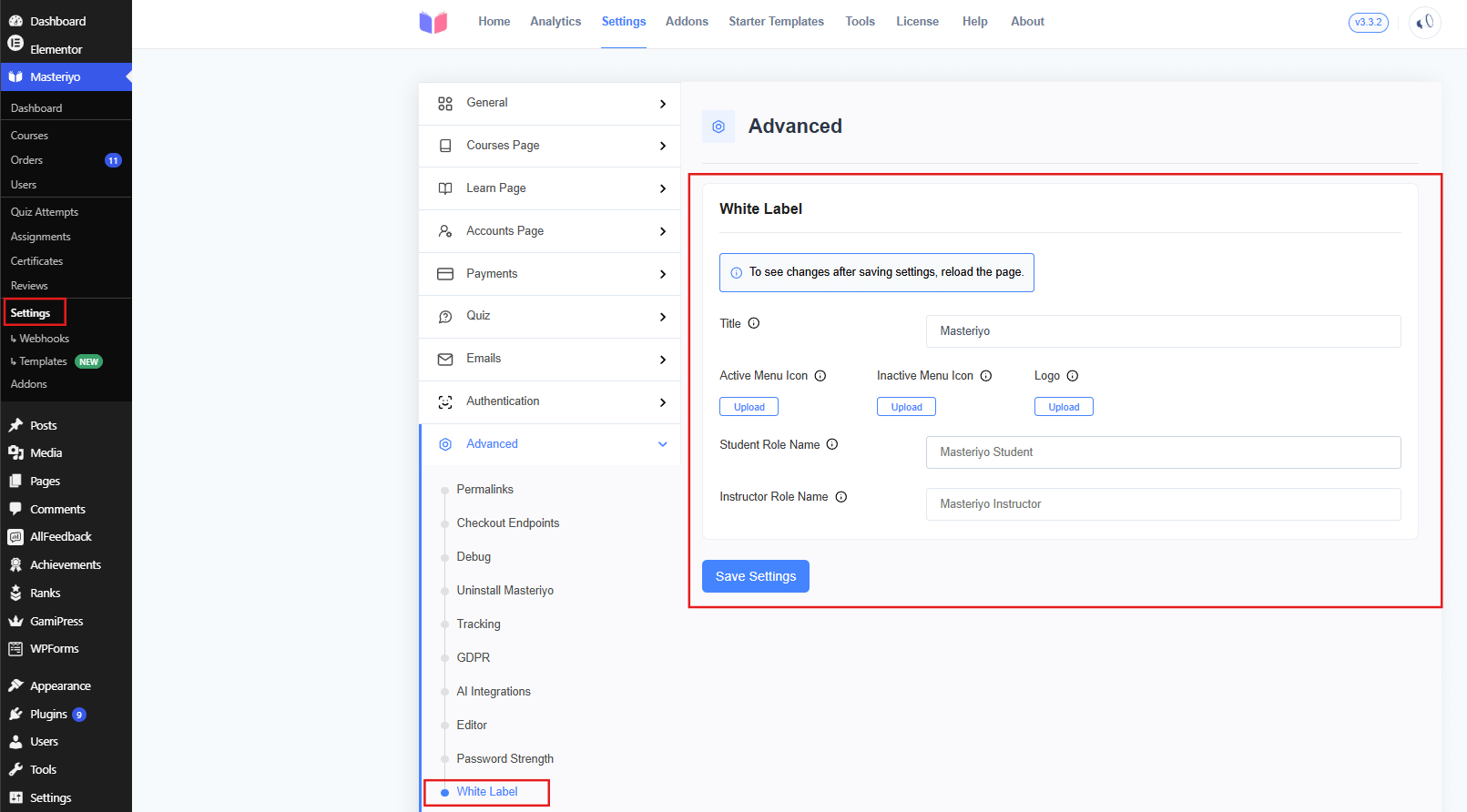Screen dimensions: 1467x812
Task: Expand the Learn Page chevron
Action: point(663,188)
